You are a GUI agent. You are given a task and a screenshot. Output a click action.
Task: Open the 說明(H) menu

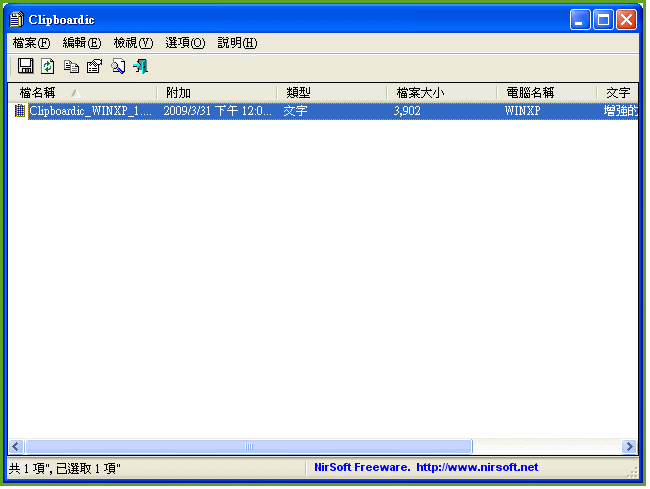click(x=237, y=43)
